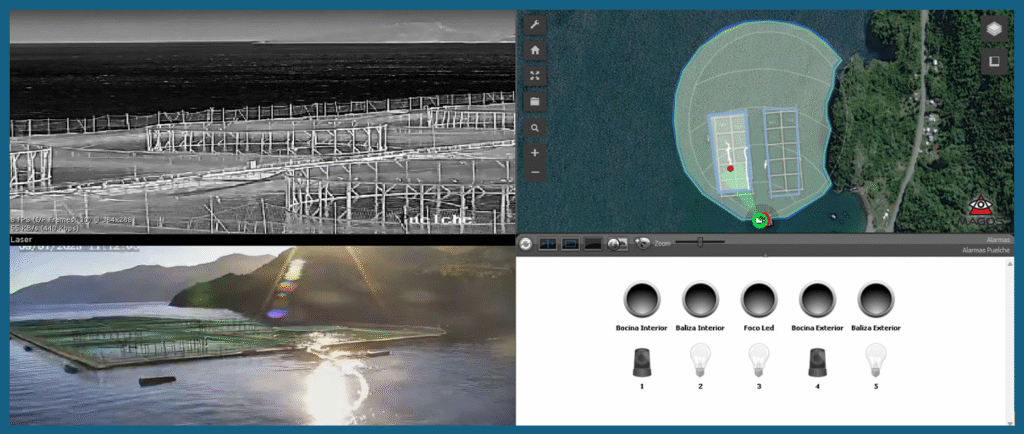Click light bulb indicator number 3
This screenshot has height=434, width=1024.
(x=759, y=358)
